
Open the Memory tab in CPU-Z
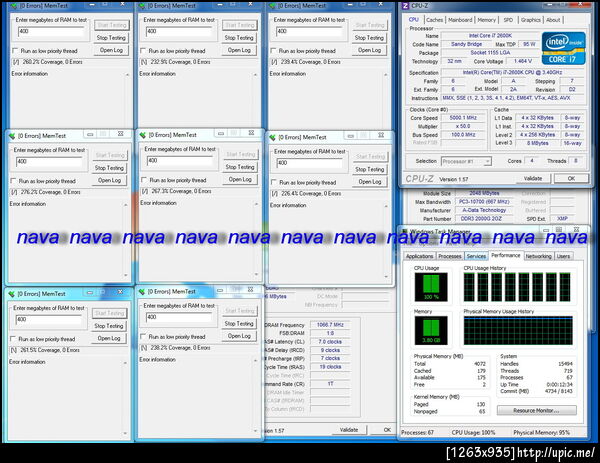pyautogui.click(x=486, y=20)
